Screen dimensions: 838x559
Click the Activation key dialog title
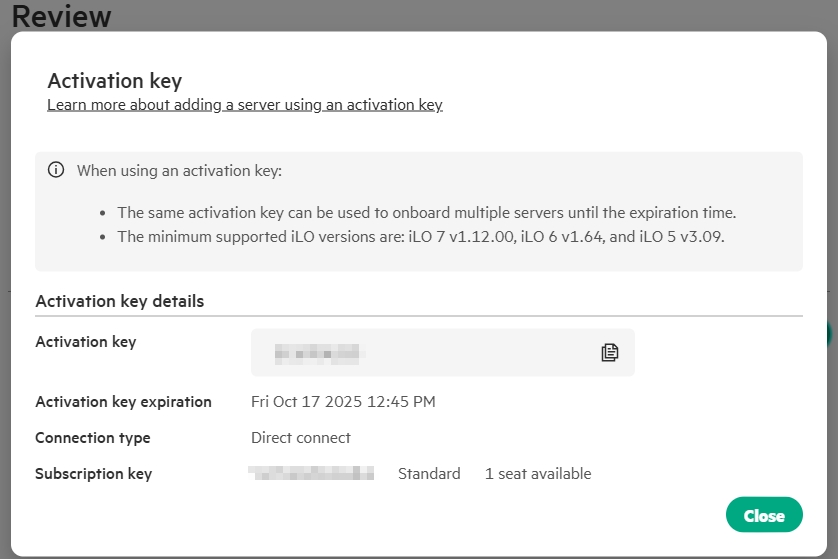(114, 81)
